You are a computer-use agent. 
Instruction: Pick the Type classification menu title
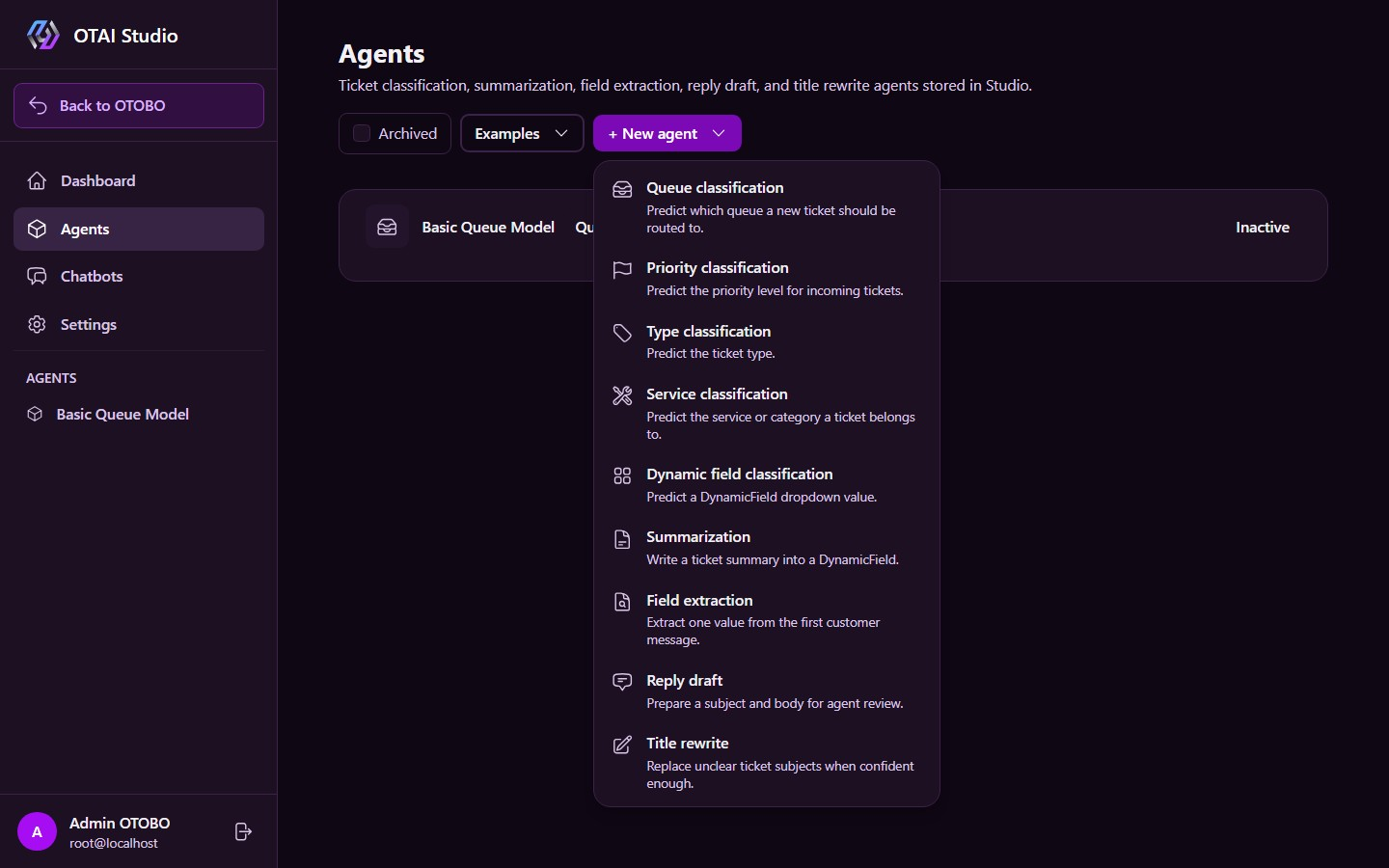point(709,331)
